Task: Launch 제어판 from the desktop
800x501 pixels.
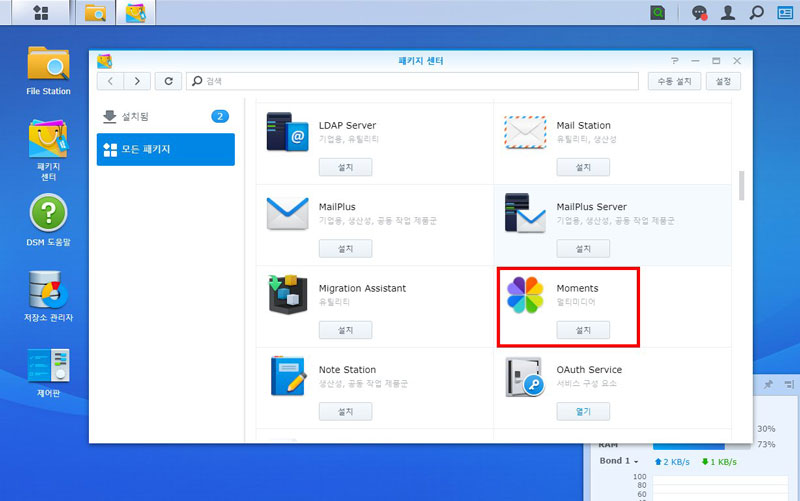Action: 48,371
